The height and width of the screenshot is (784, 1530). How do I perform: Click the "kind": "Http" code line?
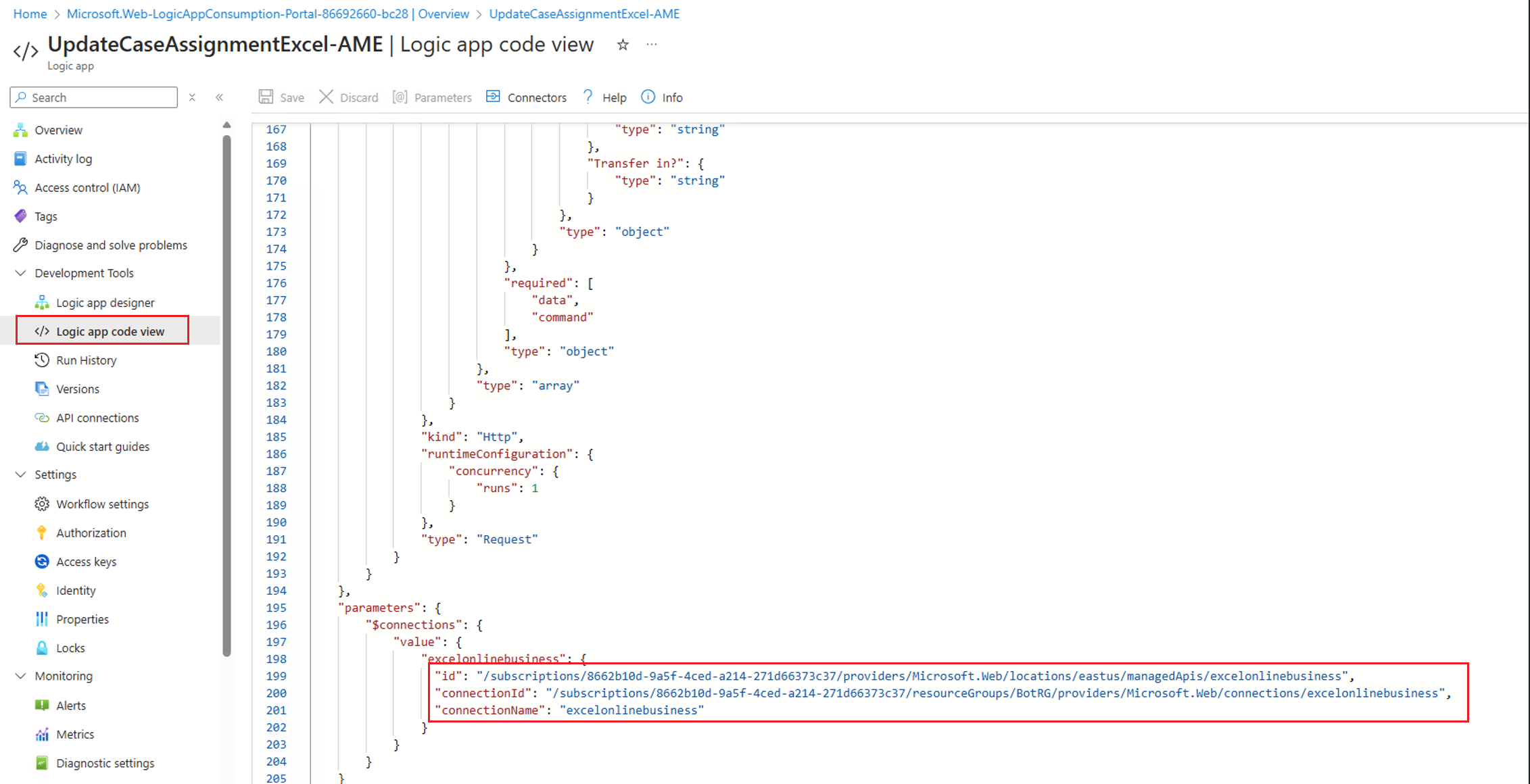[x=473, y=437]
